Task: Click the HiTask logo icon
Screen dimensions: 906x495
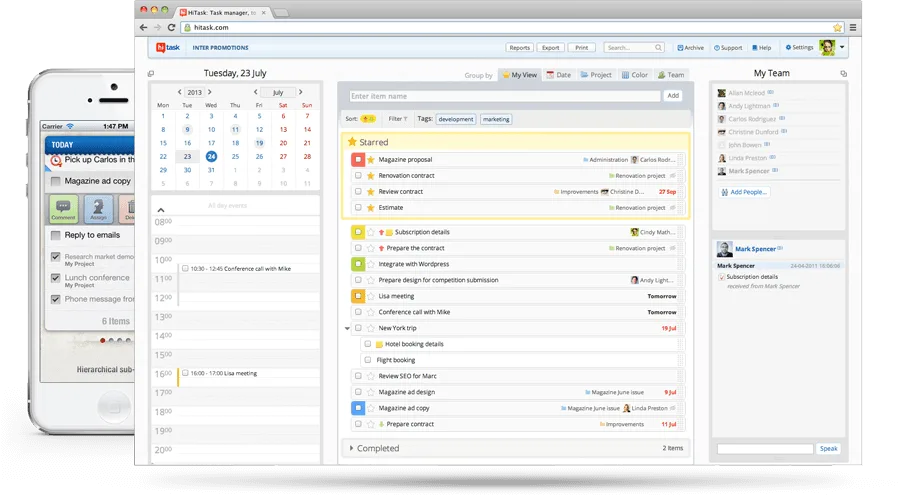Action: (x=161, y=47)
